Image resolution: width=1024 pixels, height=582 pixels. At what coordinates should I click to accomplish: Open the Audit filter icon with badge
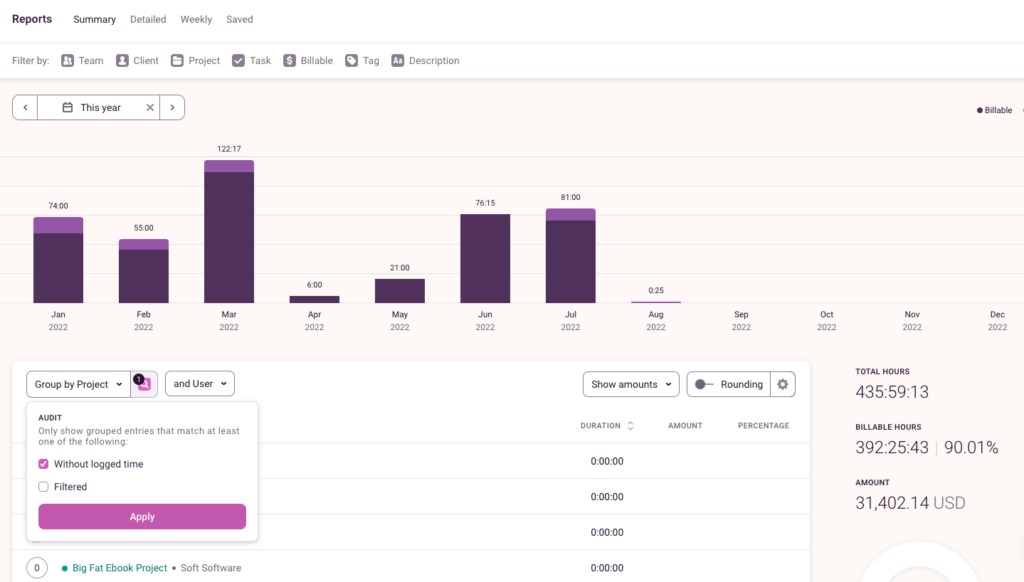point(144,383)
